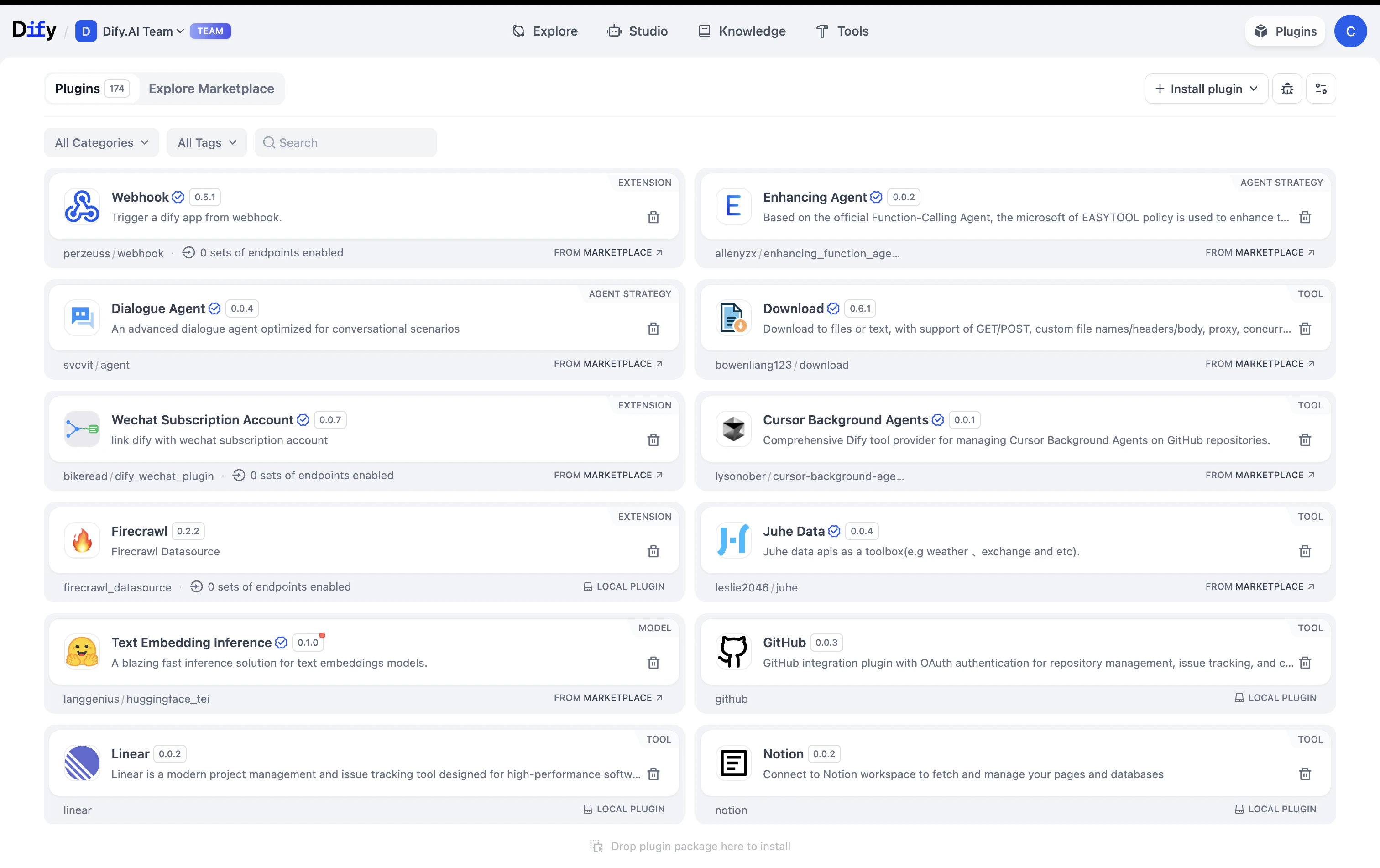1380x868 pixels.
Task: Click the Firecrawl flame plugin icon
Action: click(x=82, y=540)
